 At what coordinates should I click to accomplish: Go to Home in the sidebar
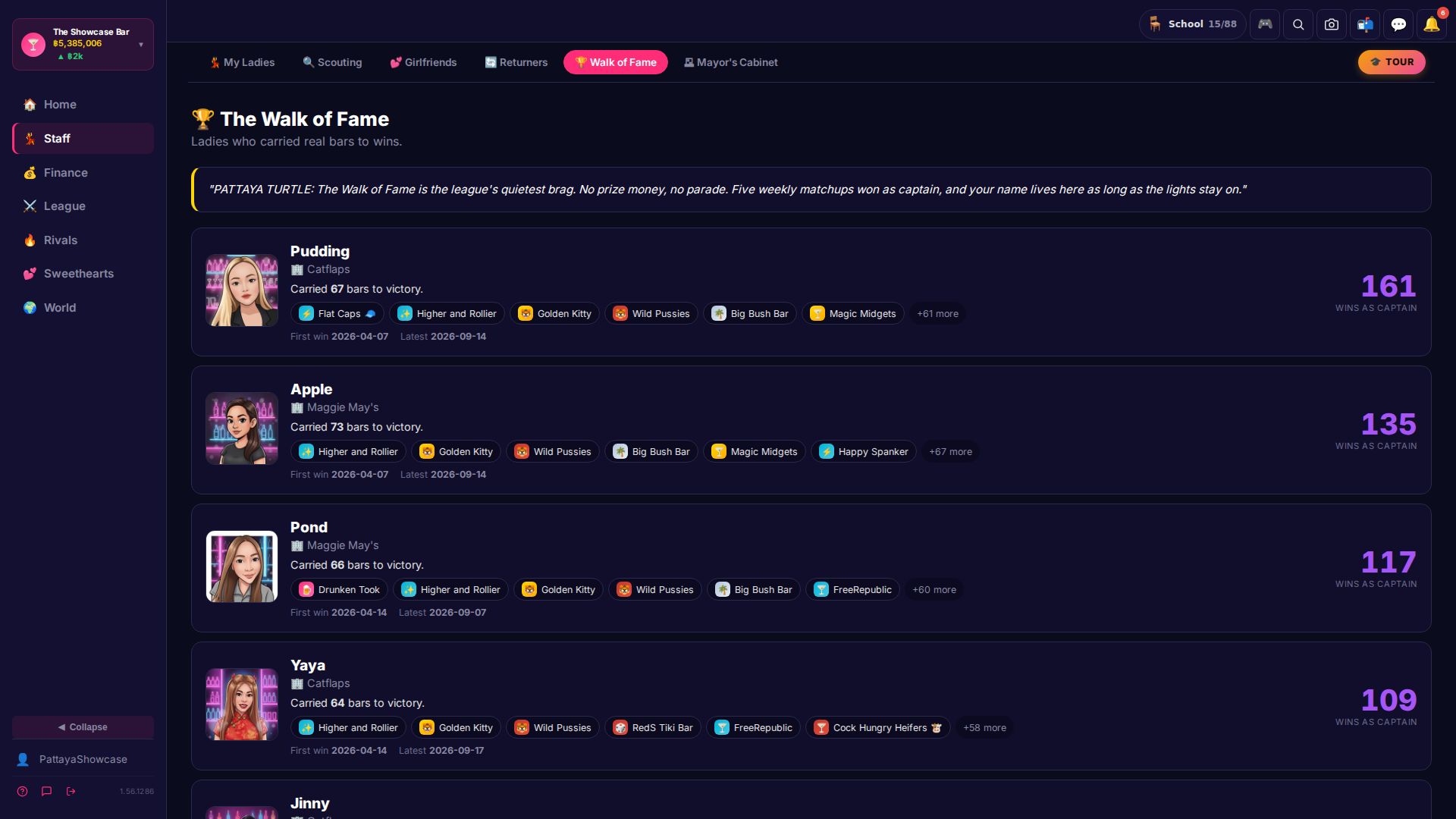click(83, 105)
